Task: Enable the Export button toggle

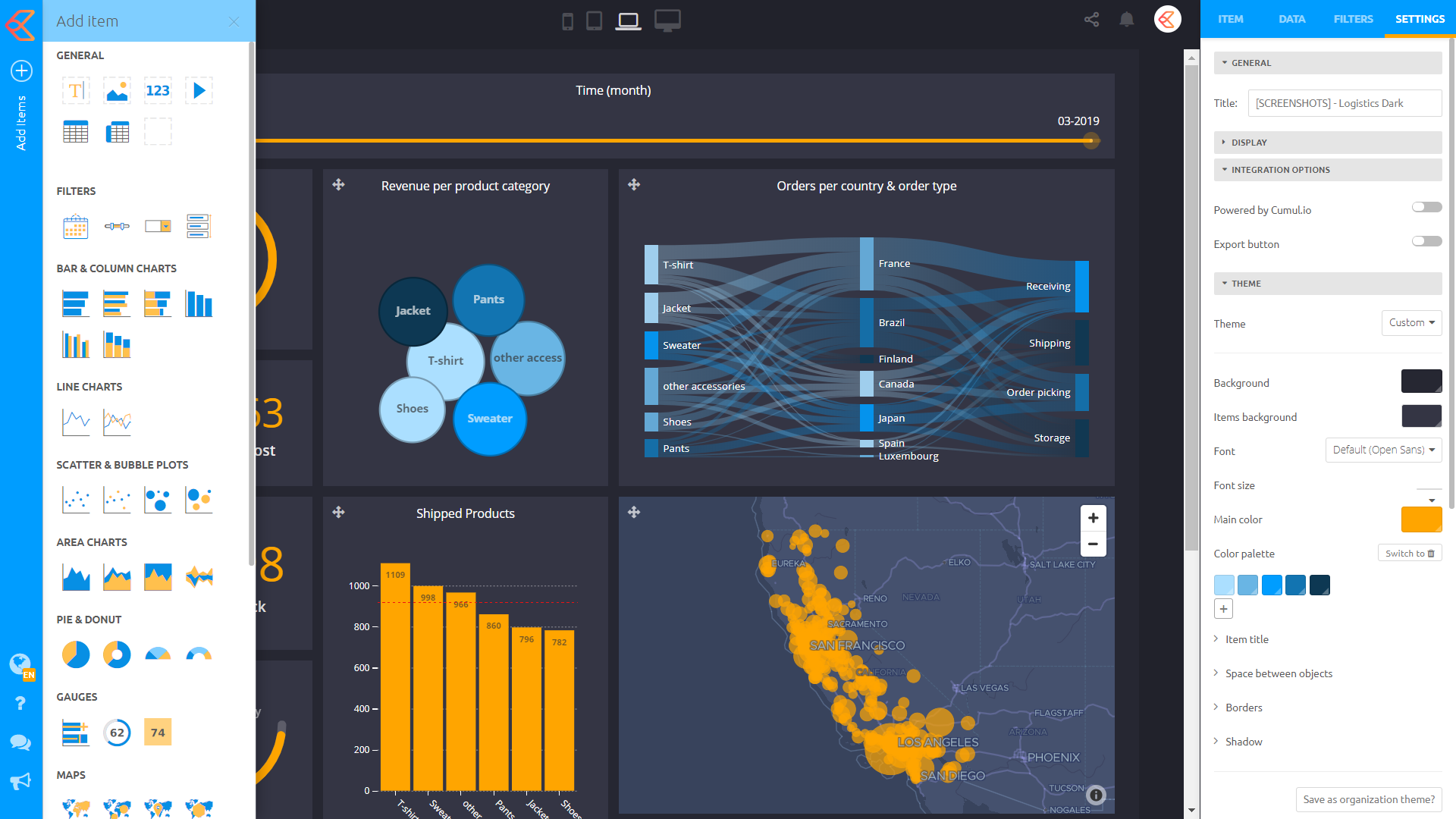Action: pyautogui.click(x=1426, y=241)
